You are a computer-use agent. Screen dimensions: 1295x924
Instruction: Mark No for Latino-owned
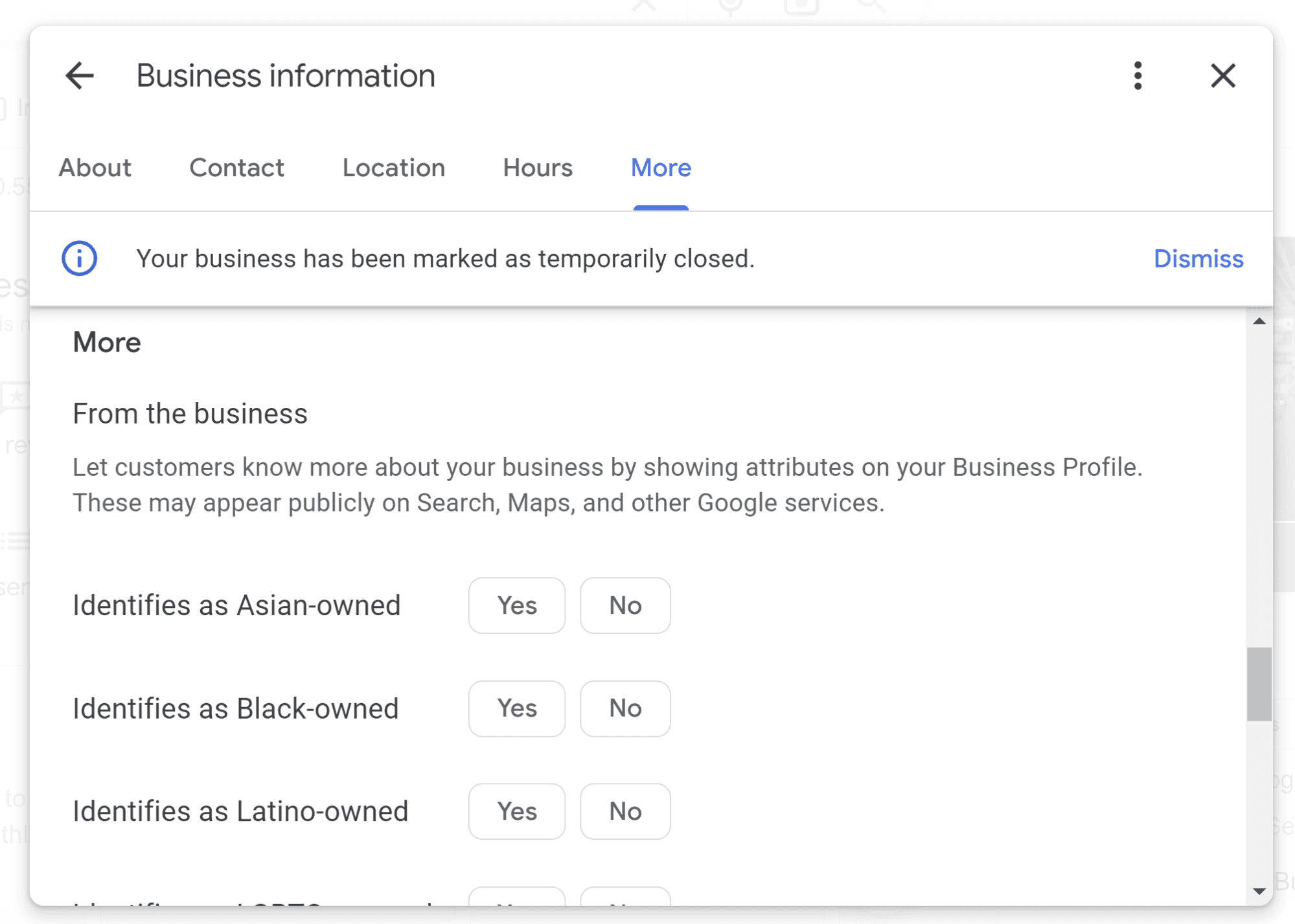pyautogui.click(x=625, y=811)
